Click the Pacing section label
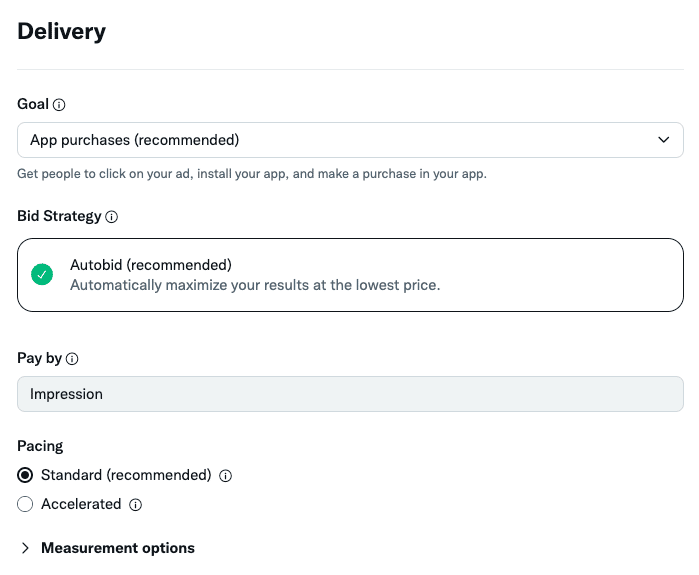 click(x=40, y=446)
